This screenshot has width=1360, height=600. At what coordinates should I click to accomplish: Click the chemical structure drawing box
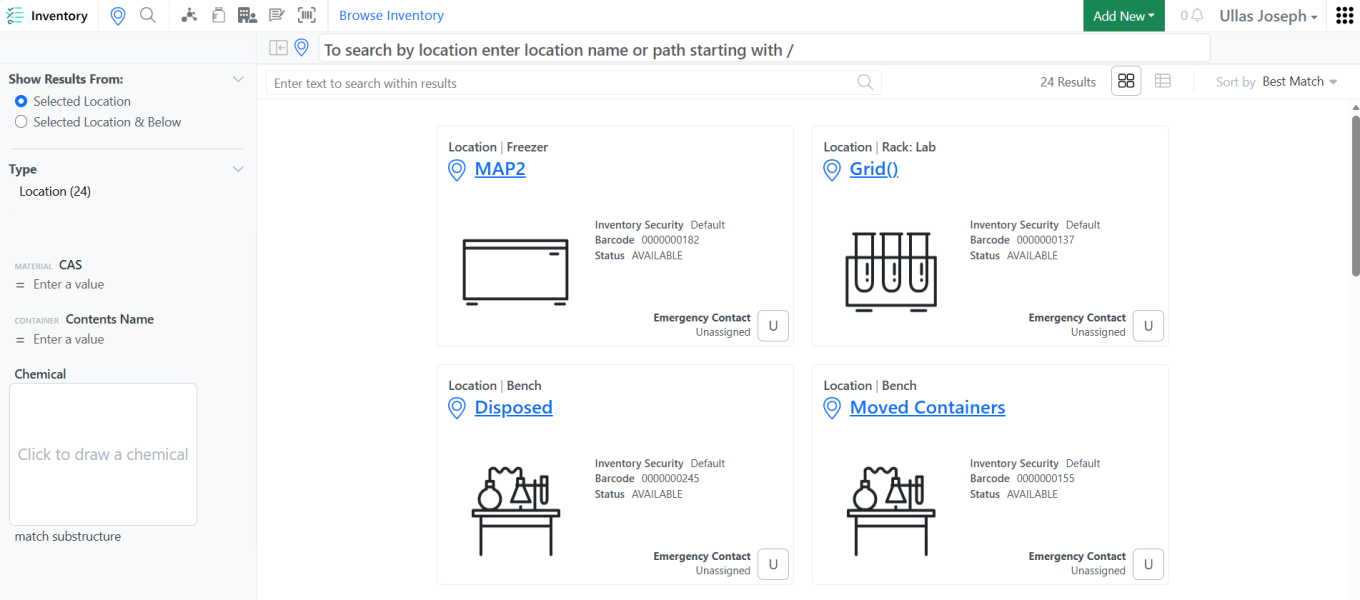[x=103, y=454]
